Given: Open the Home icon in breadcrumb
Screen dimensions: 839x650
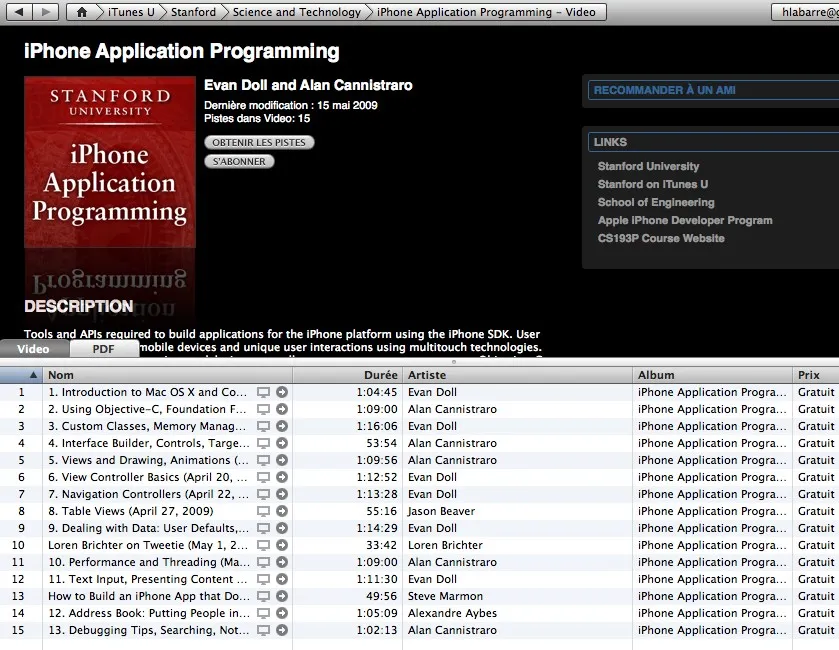Looking at the screenshot, I should [81, 12].
